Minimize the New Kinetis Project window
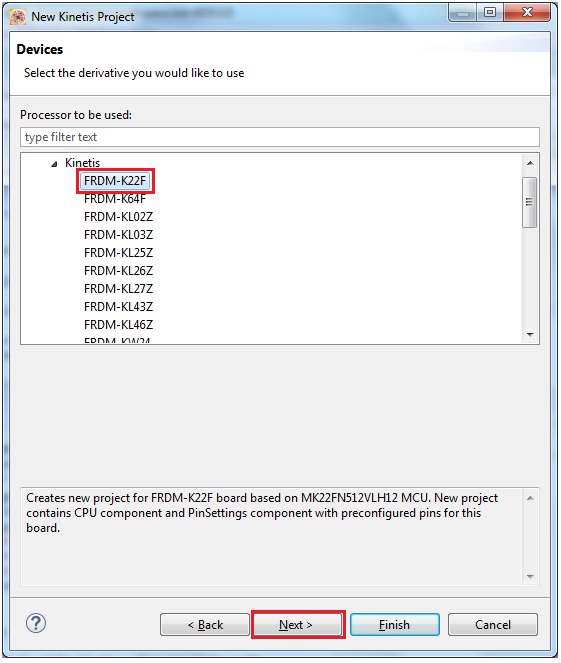This screenshot has width=561, height=663. point(463,12)
